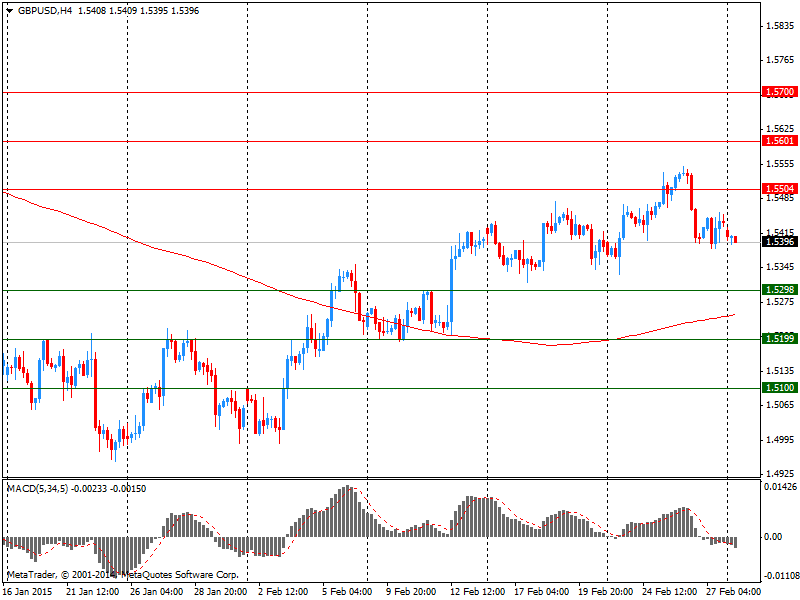Screen dimensions: 800x600
Task: Click the 1.5765 price scale value
Action: (x=780, y=60)
